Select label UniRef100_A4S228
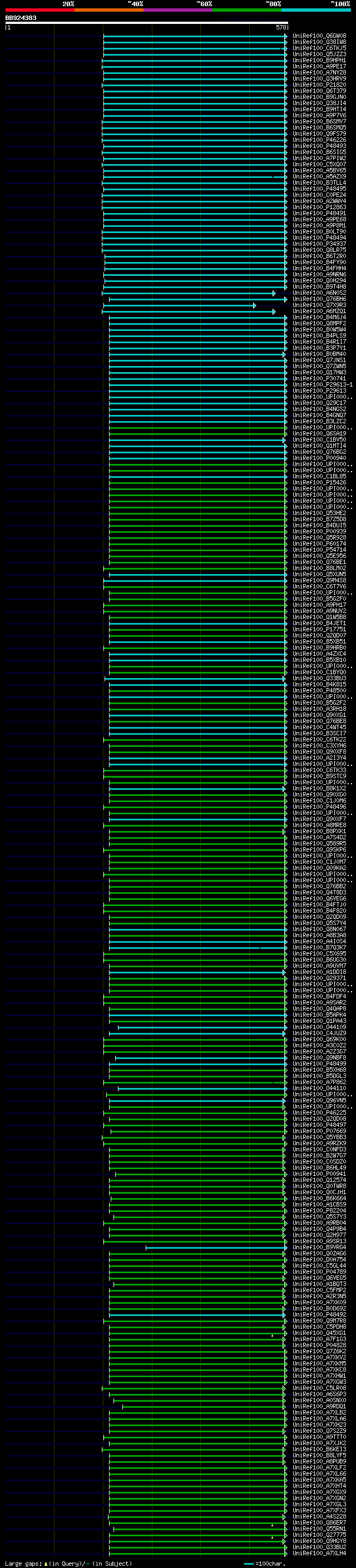 (x=319, y=1517)
